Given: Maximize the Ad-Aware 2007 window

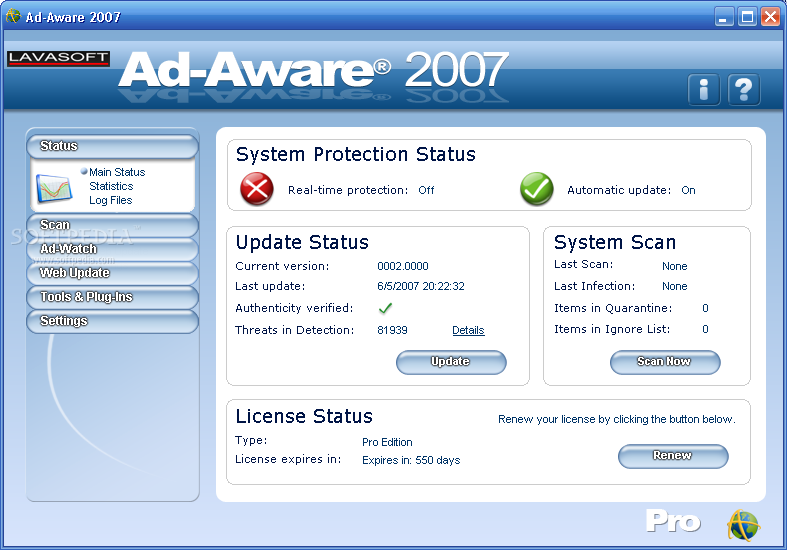Looking at the screenshot, I should coord(747,17).
